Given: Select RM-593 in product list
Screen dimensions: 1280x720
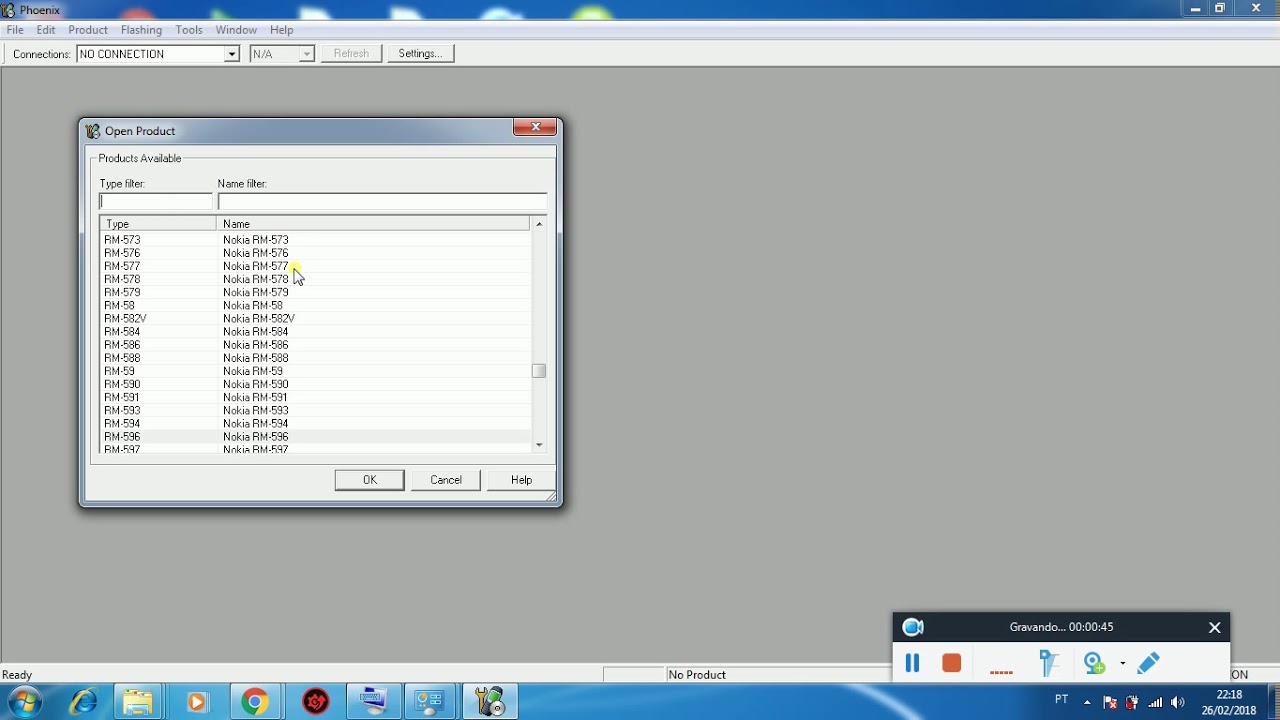Looking at the screenshot, I should pyautogui.click(x=315, y=410).
